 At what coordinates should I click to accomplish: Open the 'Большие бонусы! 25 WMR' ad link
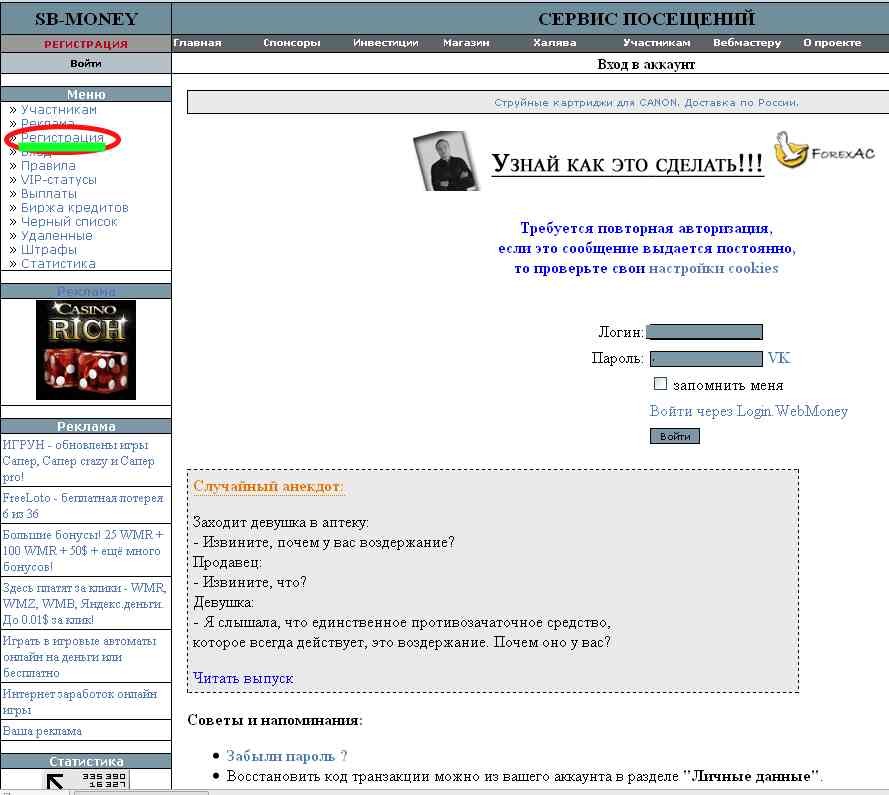point(83,551)
